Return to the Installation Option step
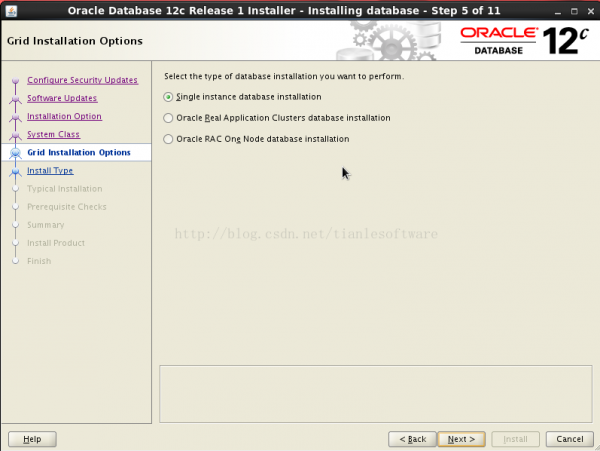This screenshot has height=451, width=600. coord(64,116)
